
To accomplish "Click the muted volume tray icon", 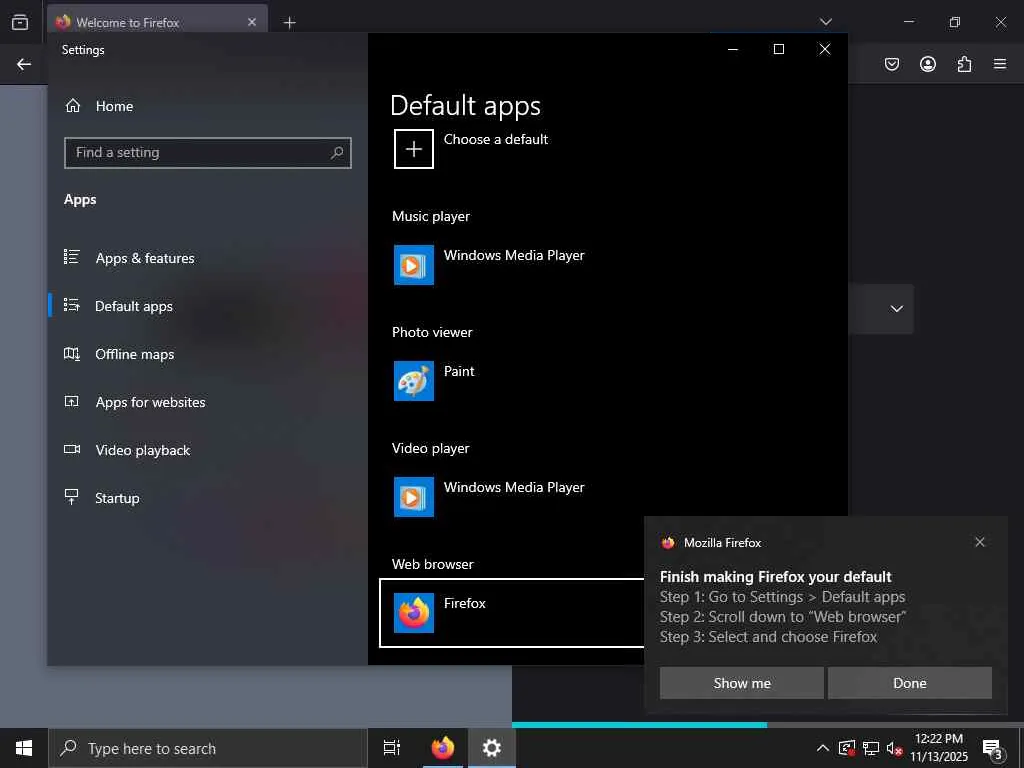I will [x=895, y=748].
